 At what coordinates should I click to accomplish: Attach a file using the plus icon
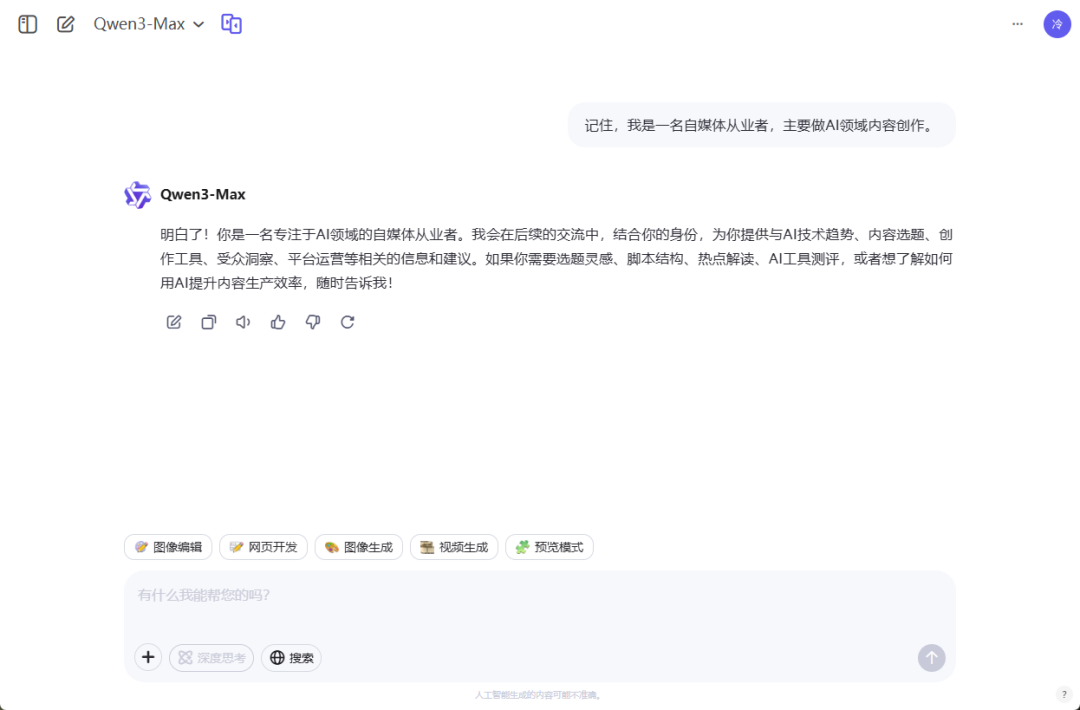click(148, 657)
